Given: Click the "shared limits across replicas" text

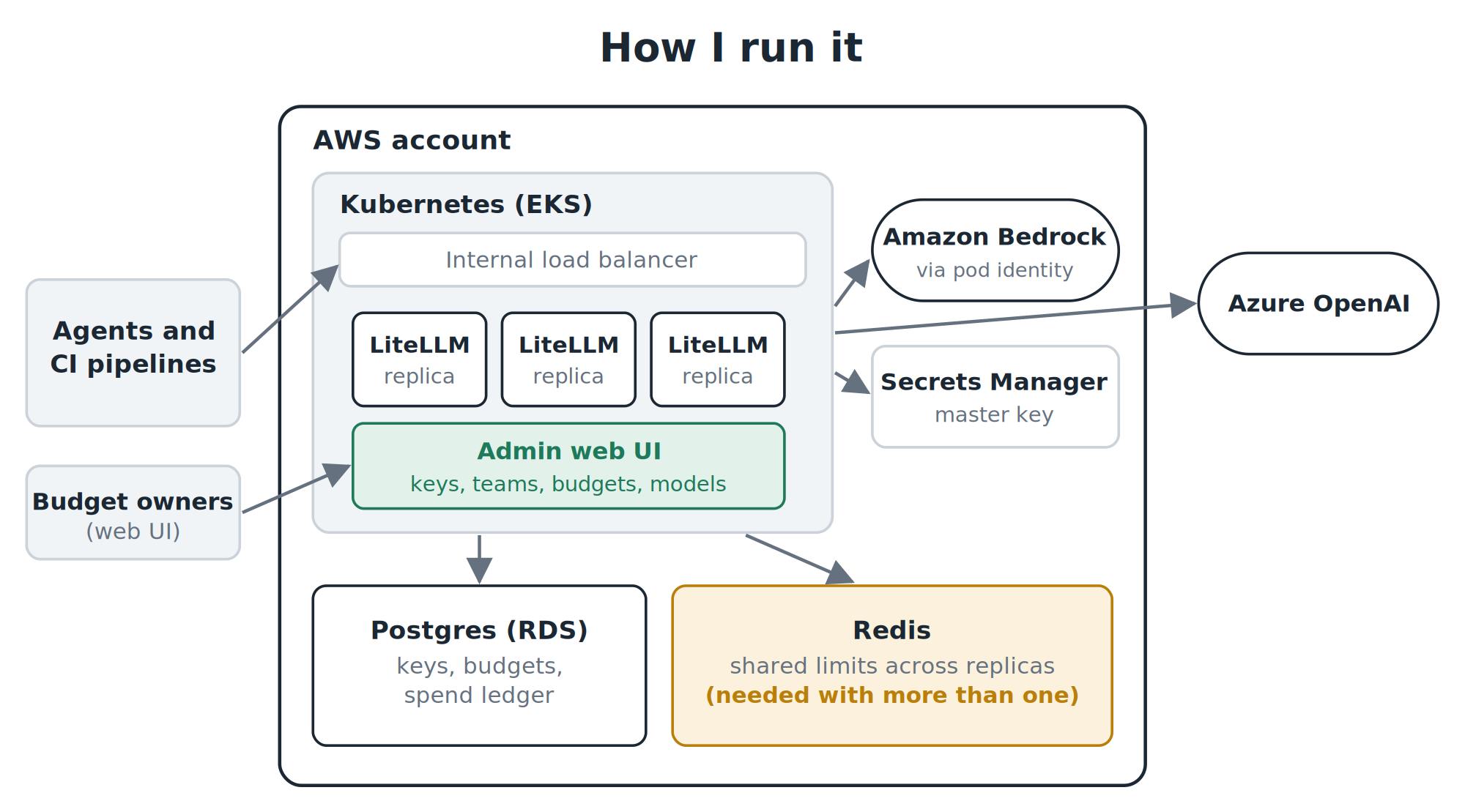Looking at the screenshot, I should (x=892, y=666).
